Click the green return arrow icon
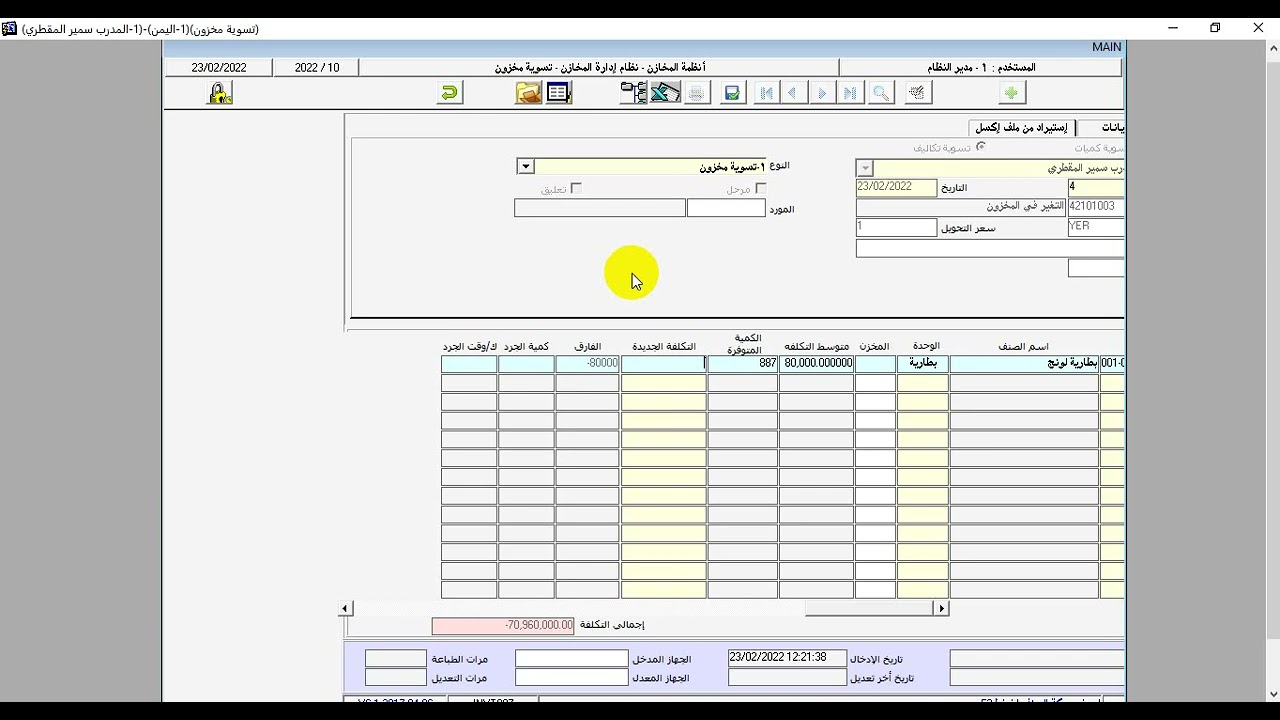 pyautogui.click(x=449, y=93)
